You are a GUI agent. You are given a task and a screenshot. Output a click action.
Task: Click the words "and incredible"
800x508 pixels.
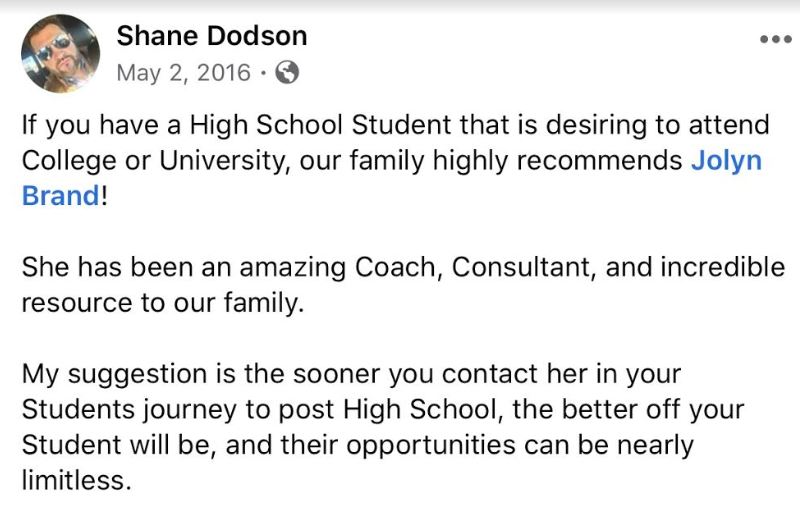pos(695,267)
